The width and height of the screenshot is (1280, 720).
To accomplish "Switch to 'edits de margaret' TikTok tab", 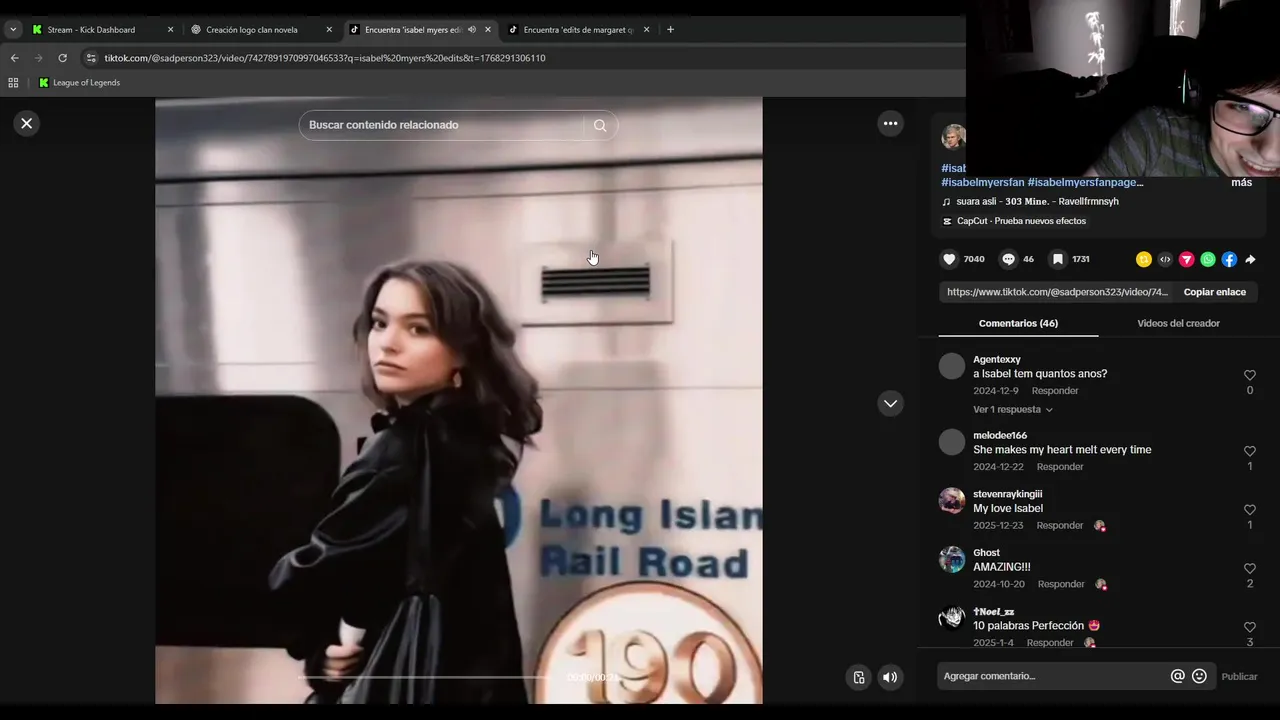I will [x=578, y=30].
